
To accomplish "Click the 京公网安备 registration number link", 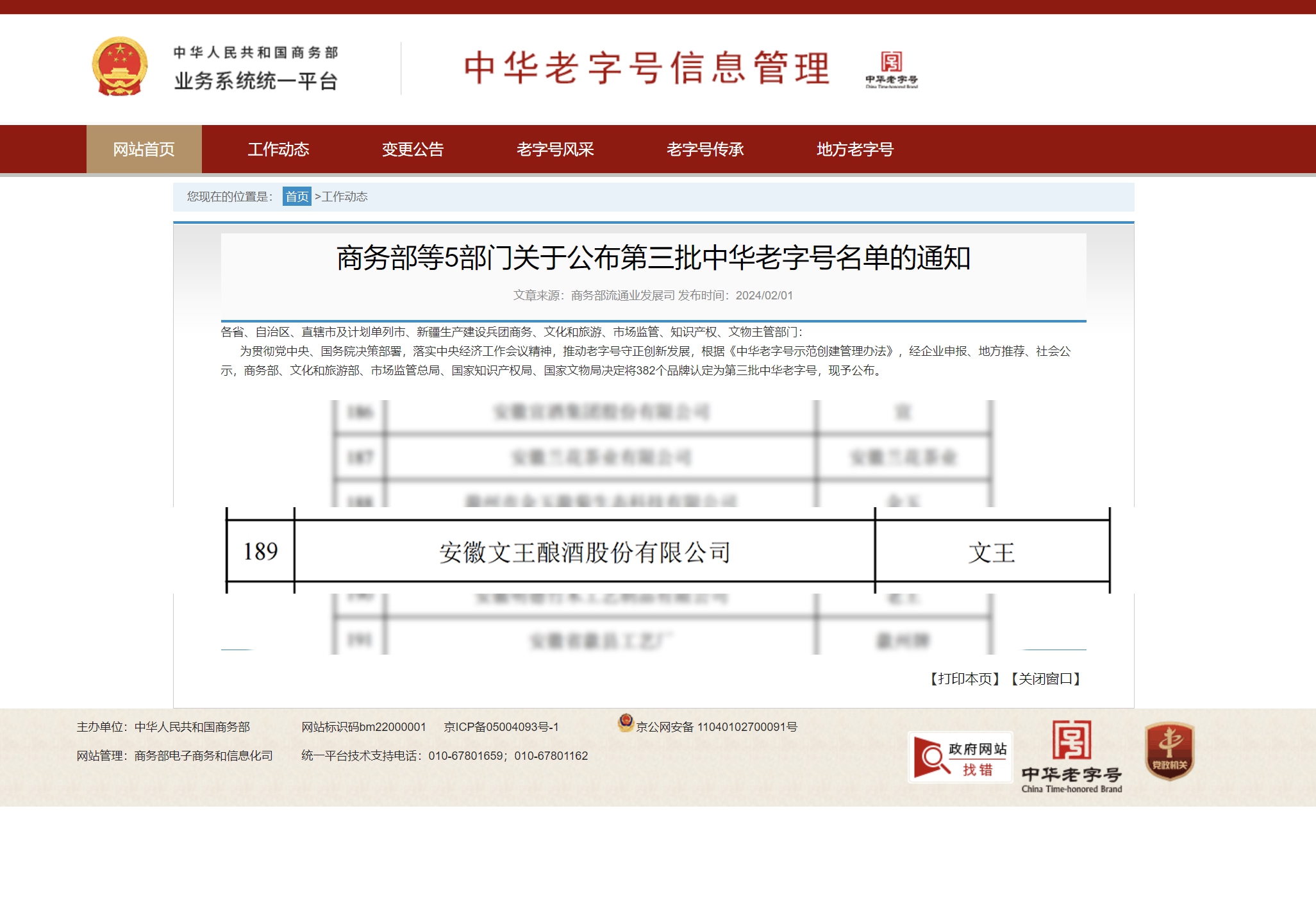I will pos(716,727).
